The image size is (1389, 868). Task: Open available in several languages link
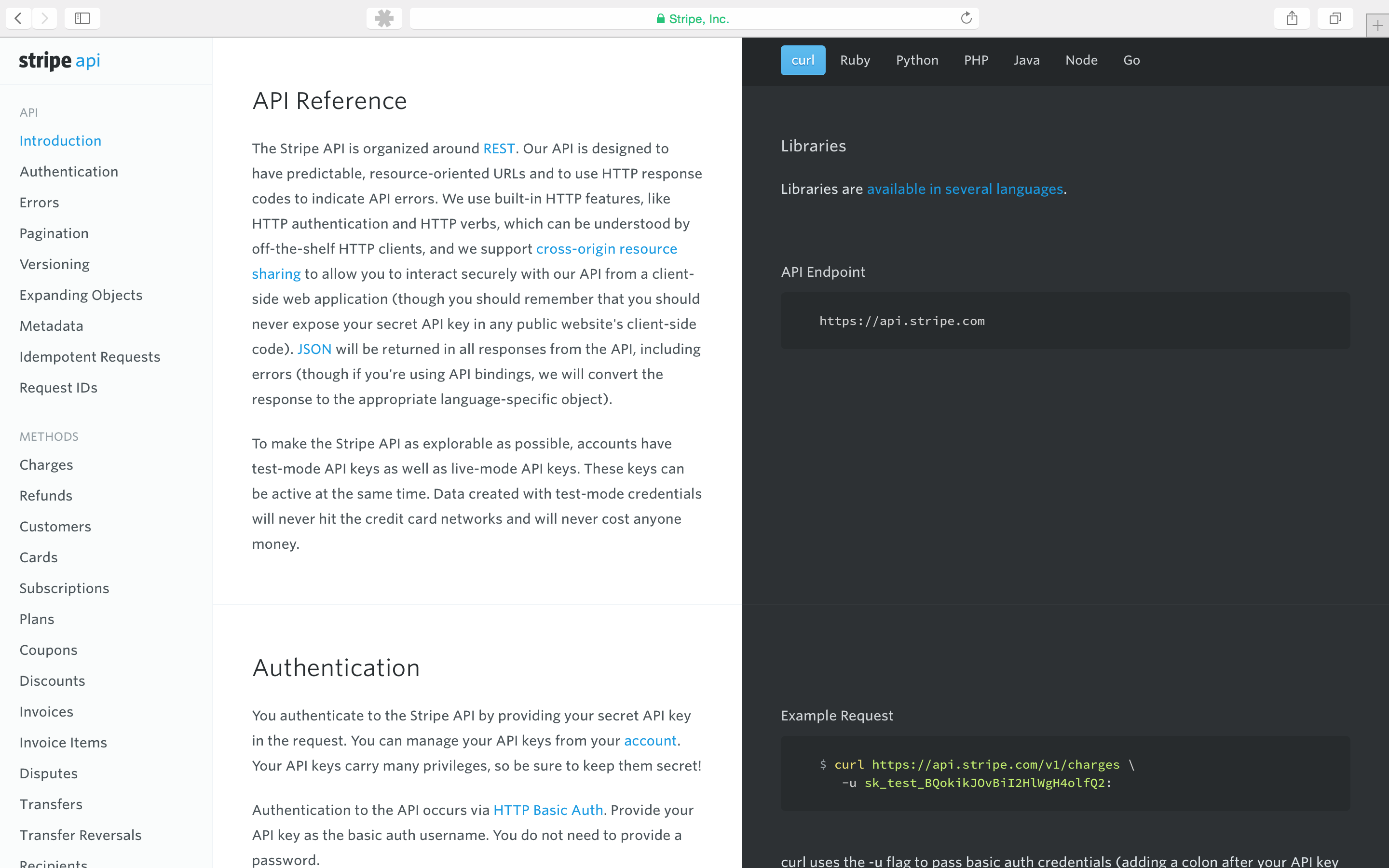pyautogui.click(x=964, y=189)
